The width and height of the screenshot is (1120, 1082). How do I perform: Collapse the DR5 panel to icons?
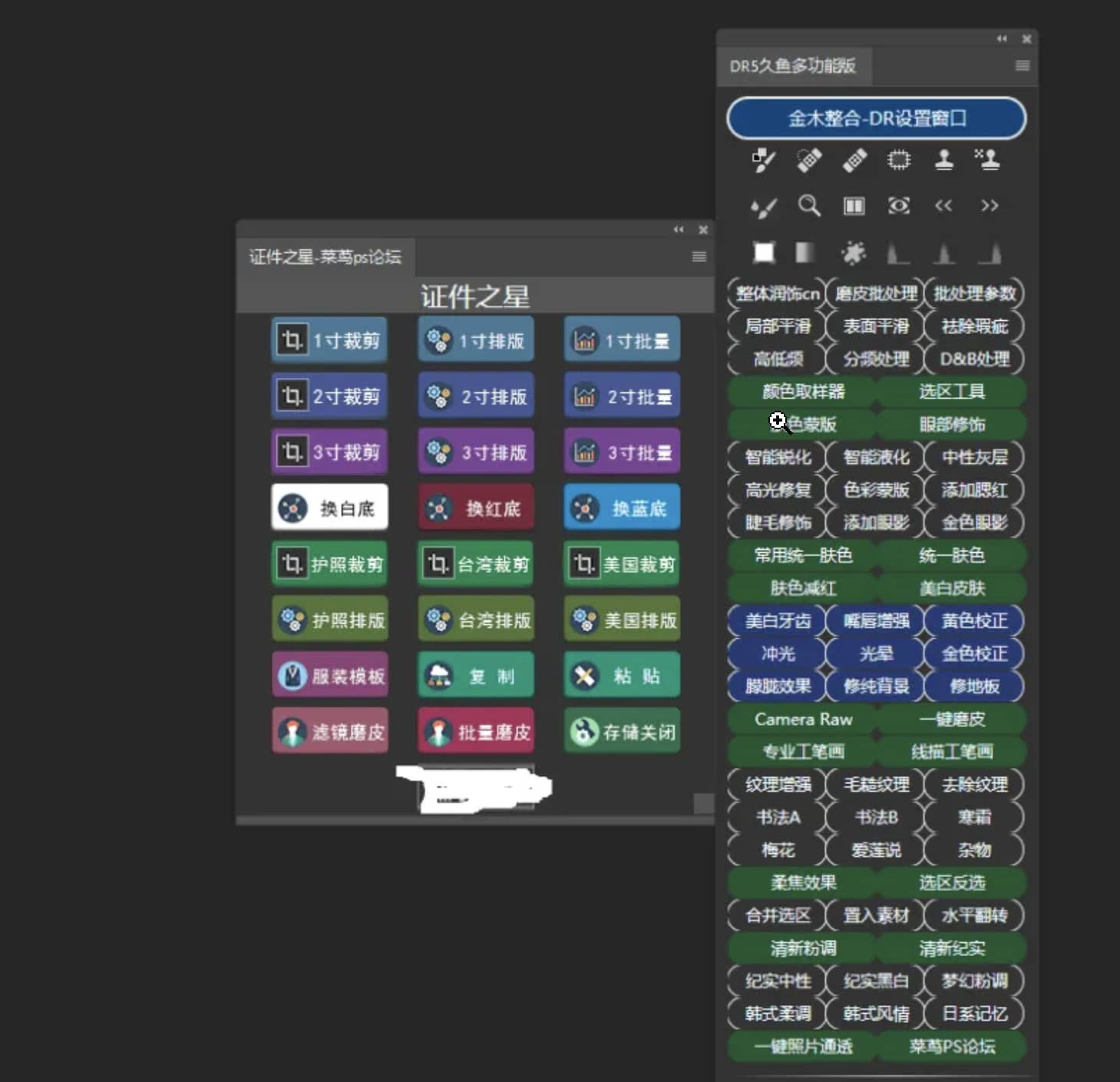[1002, 38]
